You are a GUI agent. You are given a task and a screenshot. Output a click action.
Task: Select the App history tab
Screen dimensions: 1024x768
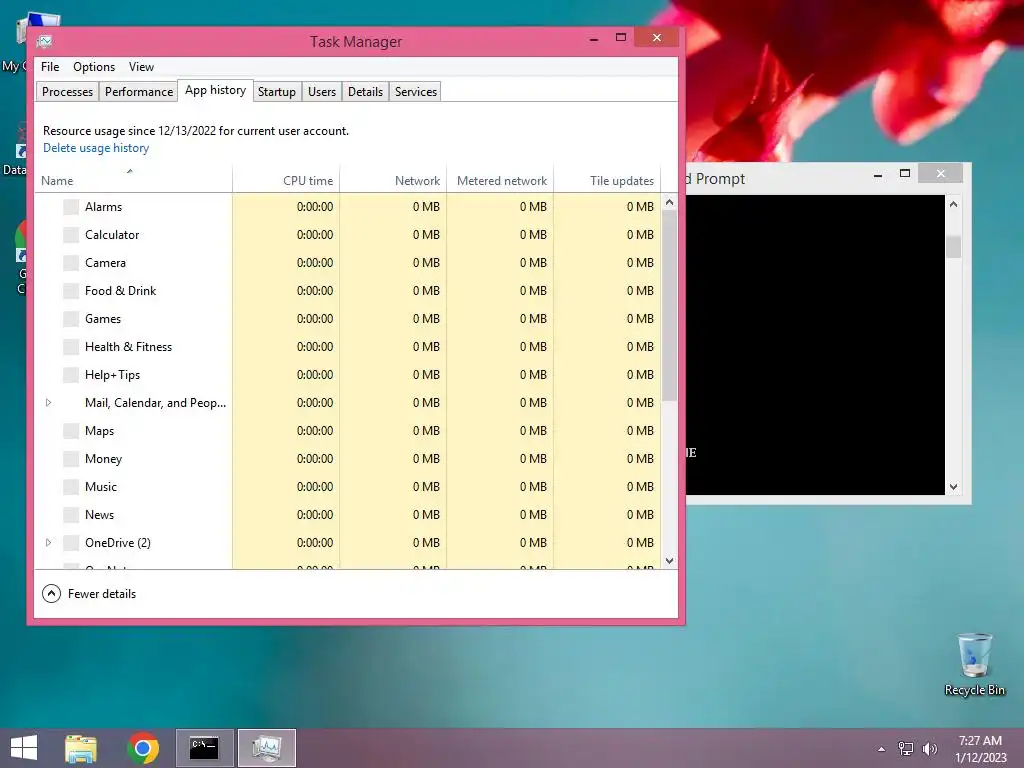point(216,91)
